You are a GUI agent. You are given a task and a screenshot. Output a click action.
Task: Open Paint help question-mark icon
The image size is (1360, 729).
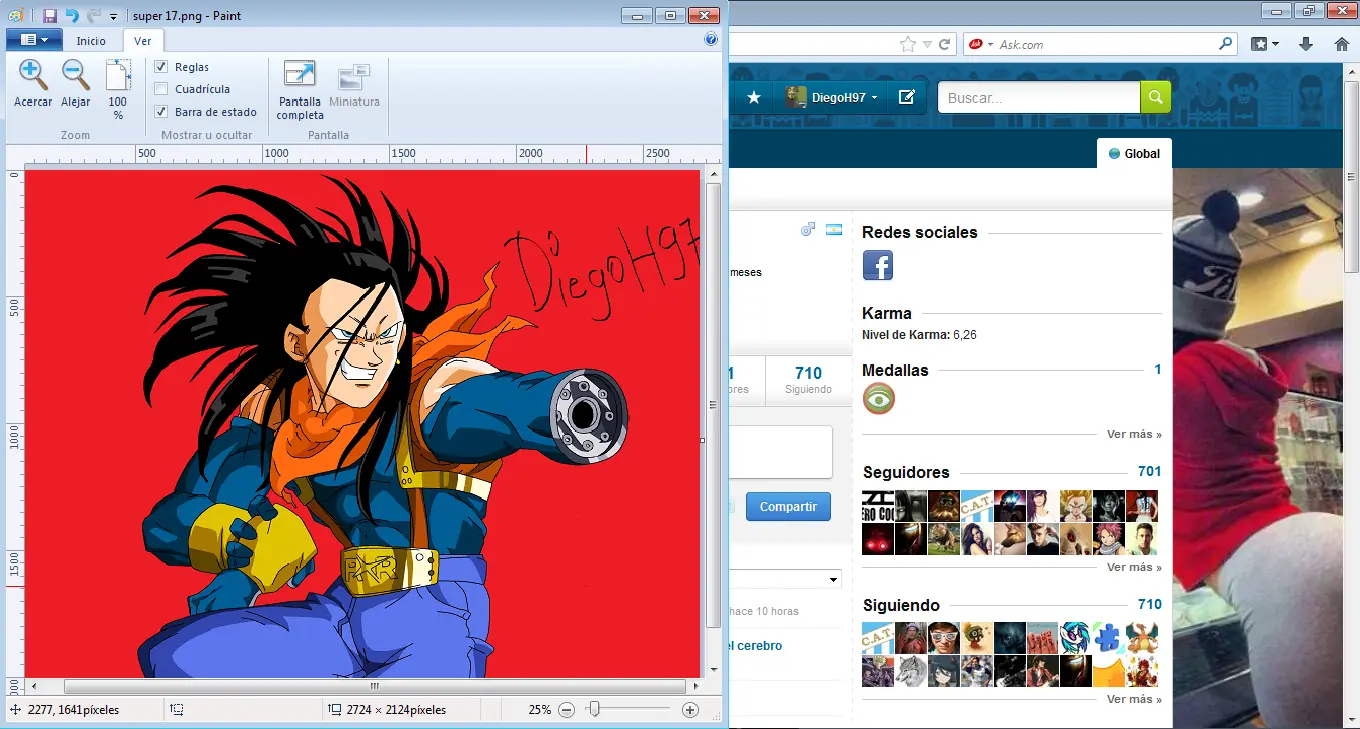[x=711, y=40]
